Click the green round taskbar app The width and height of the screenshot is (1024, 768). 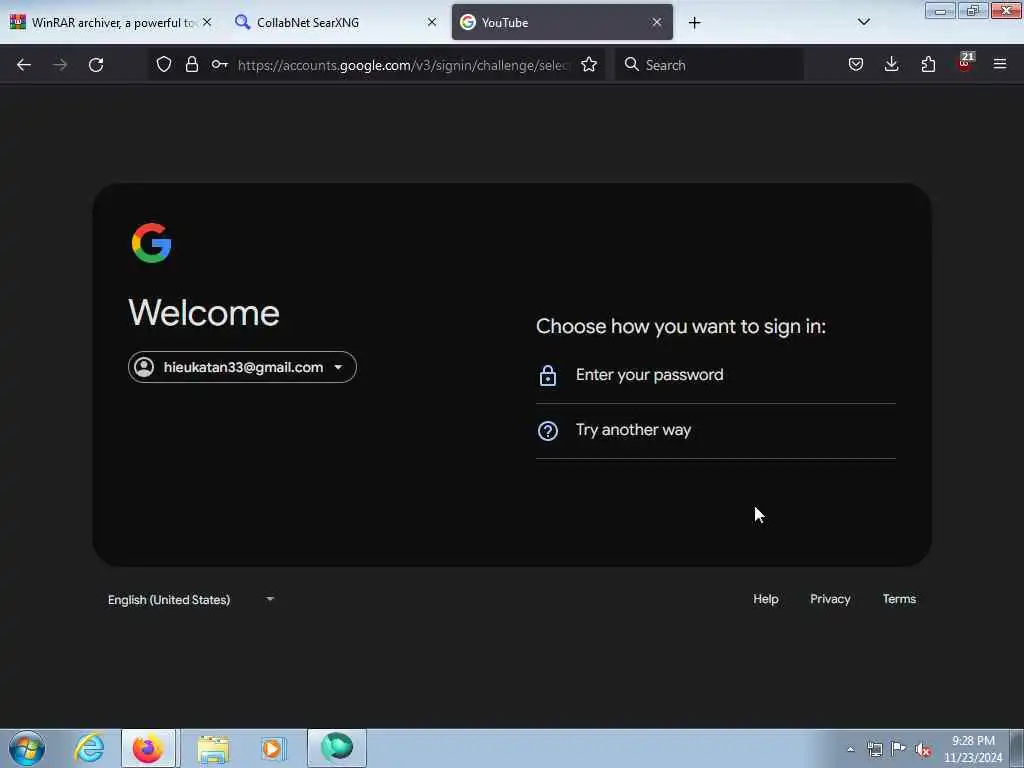click(x=337, y=748)
